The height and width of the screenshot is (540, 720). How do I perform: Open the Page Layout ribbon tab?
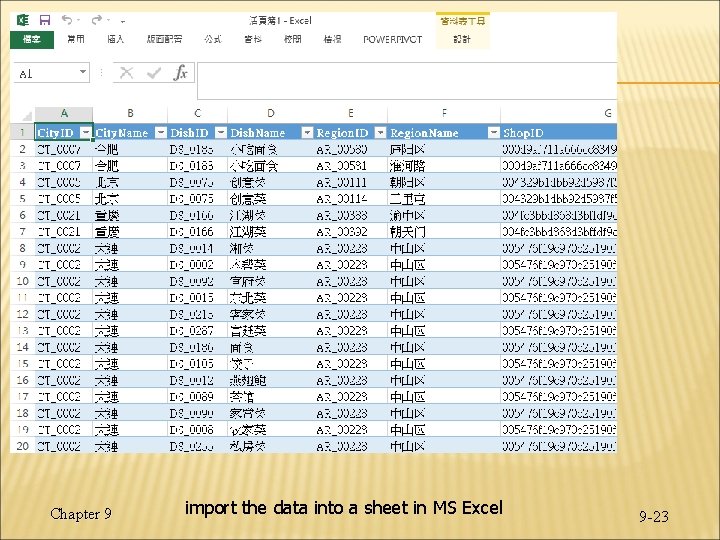coord(164,39)
